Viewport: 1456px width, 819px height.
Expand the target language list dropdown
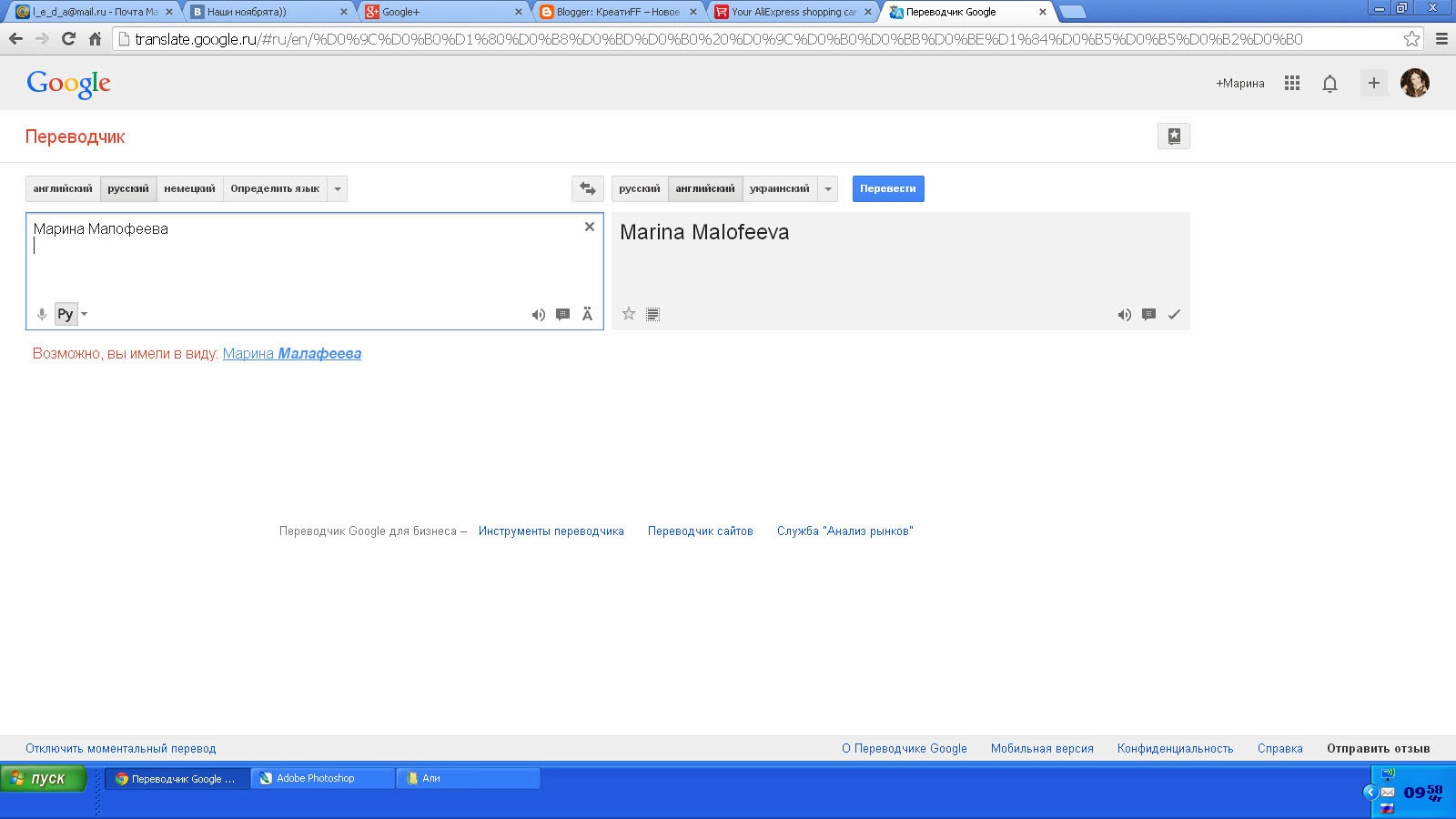(x=828, y=188)
